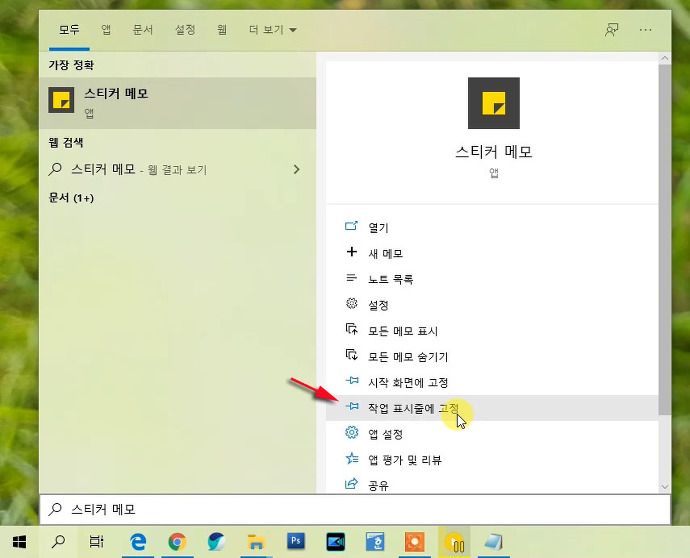Open the orange recorder taskbar icon
This screenshot has height=558, width=690.
[414, 542]
